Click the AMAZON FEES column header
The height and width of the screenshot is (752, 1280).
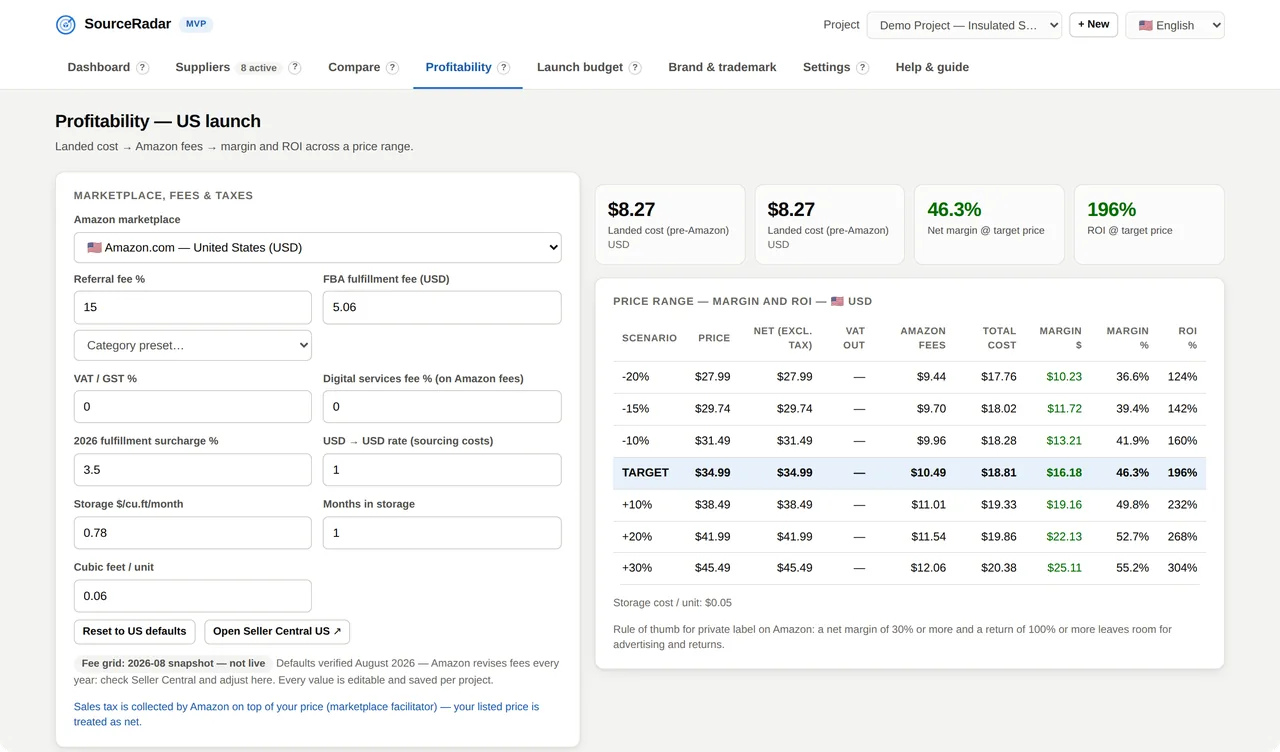pyautogui.click(x=923, y=338)
